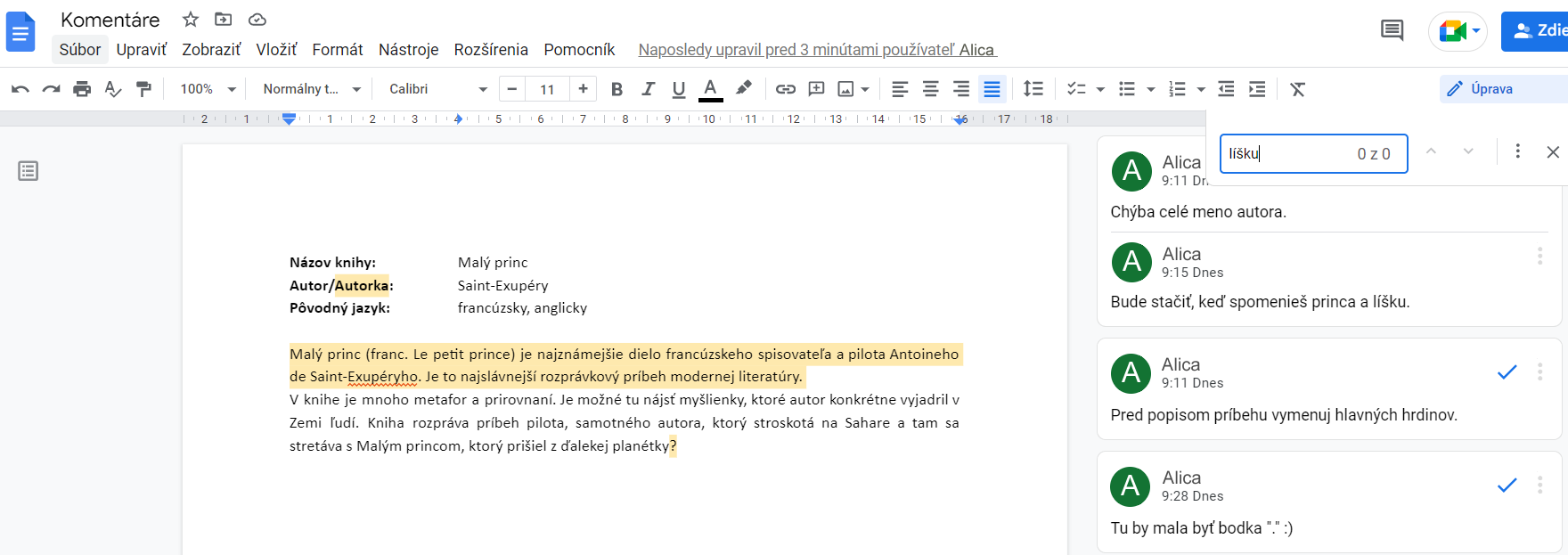Enable justified text alignment
The image size is (1568, 555).
pos(992,89)
